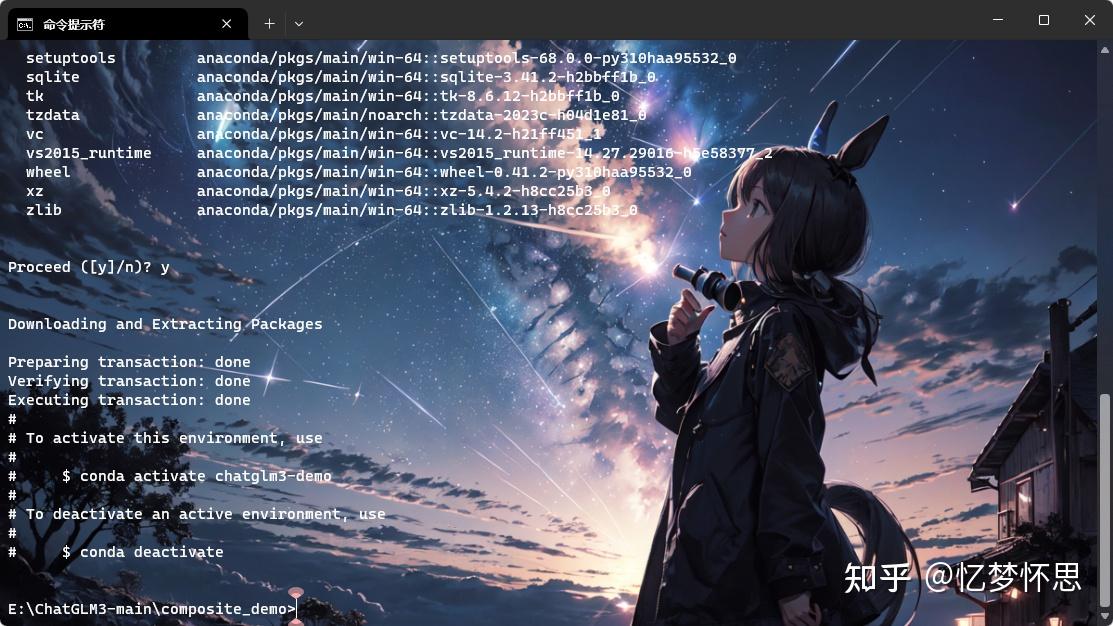
Task: Click '# To activate this environment, use' line
Action: click(165, 439)
